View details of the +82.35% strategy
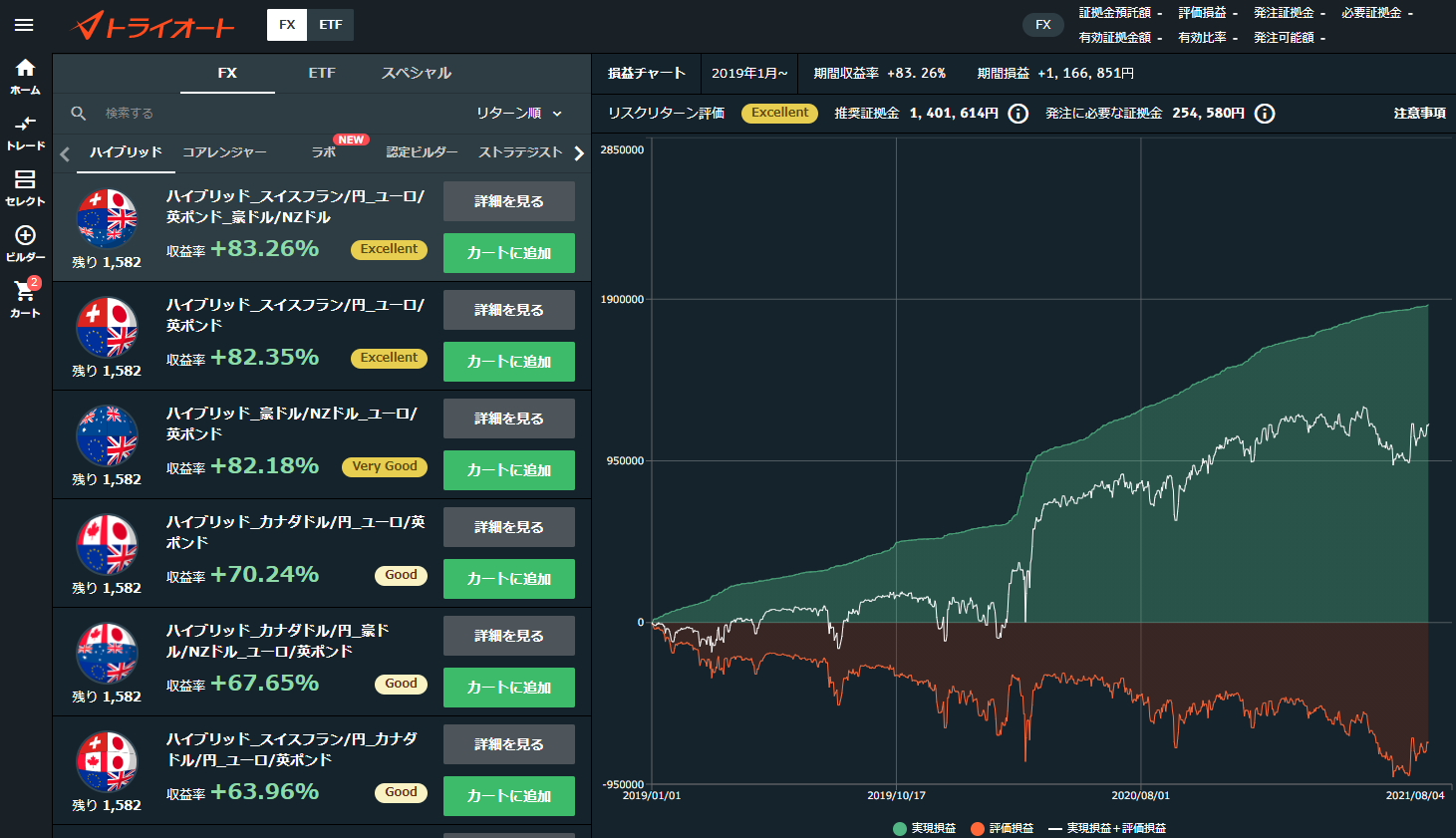Screen dimensions: 1456x838 point(509,310)
